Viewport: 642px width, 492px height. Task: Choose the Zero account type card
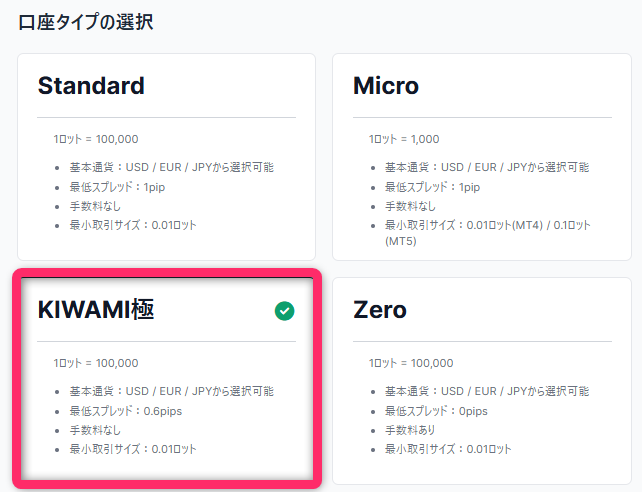pyautogui.click(x=481, y=380)
